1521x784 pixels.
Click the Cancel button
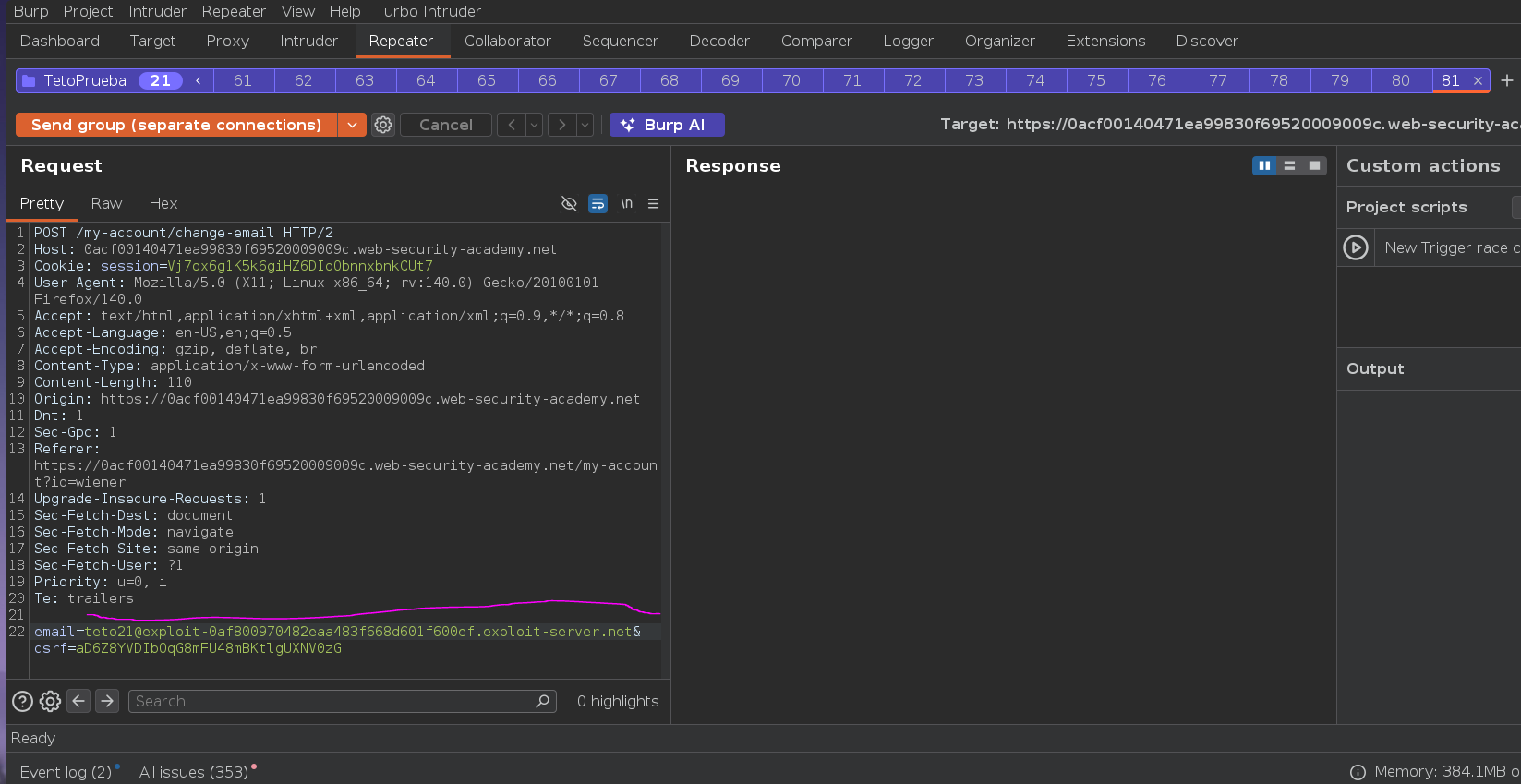(x=446, y=125)
